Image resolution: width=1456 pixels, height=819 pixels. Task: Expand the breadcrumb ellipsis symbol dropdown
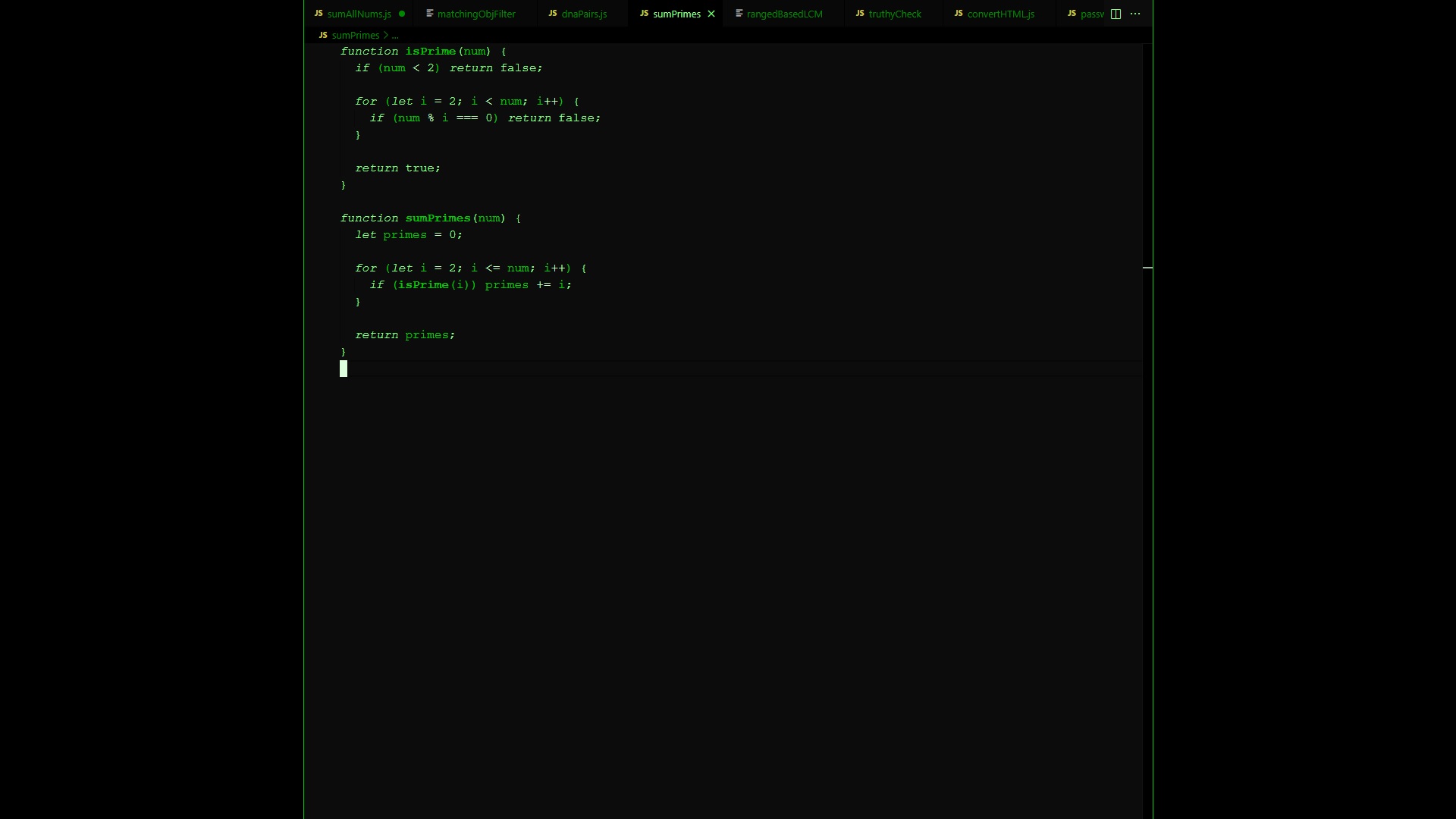[x=395, y=35]
